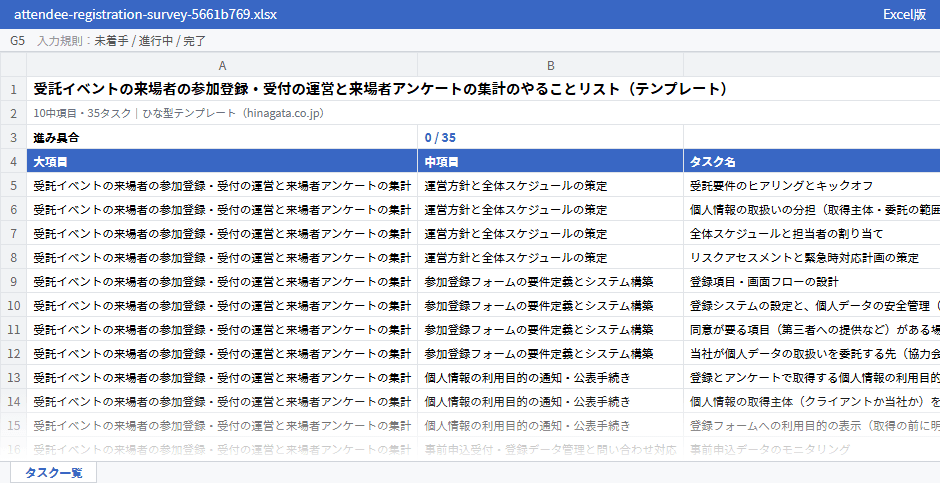This screenshot has height=483, width=940.
Task: Select task cell 登録とアンケートで取得する個人情報
Action: tap(812, 377)
